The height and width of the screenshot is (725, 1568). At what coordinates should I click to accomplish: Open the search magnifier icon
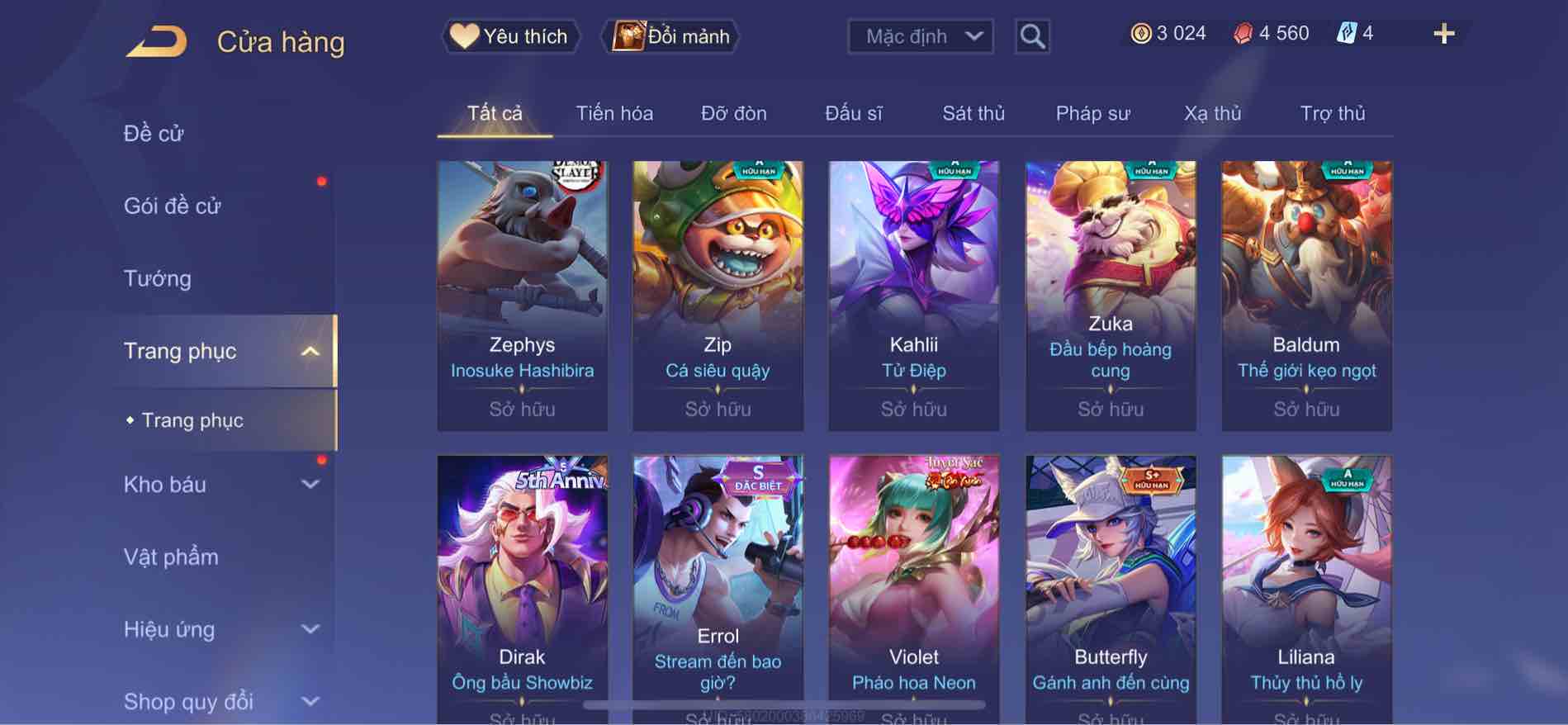point(1032,36)
